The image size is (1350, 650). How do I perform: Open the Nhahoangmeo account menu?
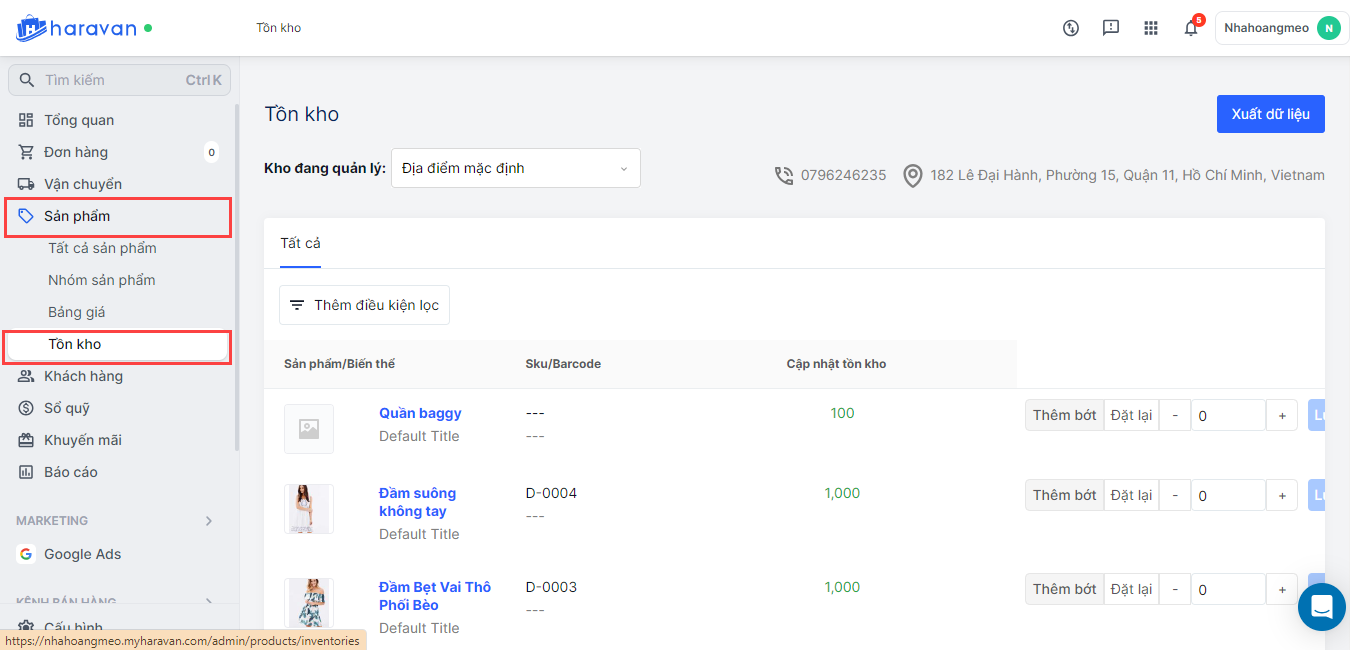coord(1281,28)
